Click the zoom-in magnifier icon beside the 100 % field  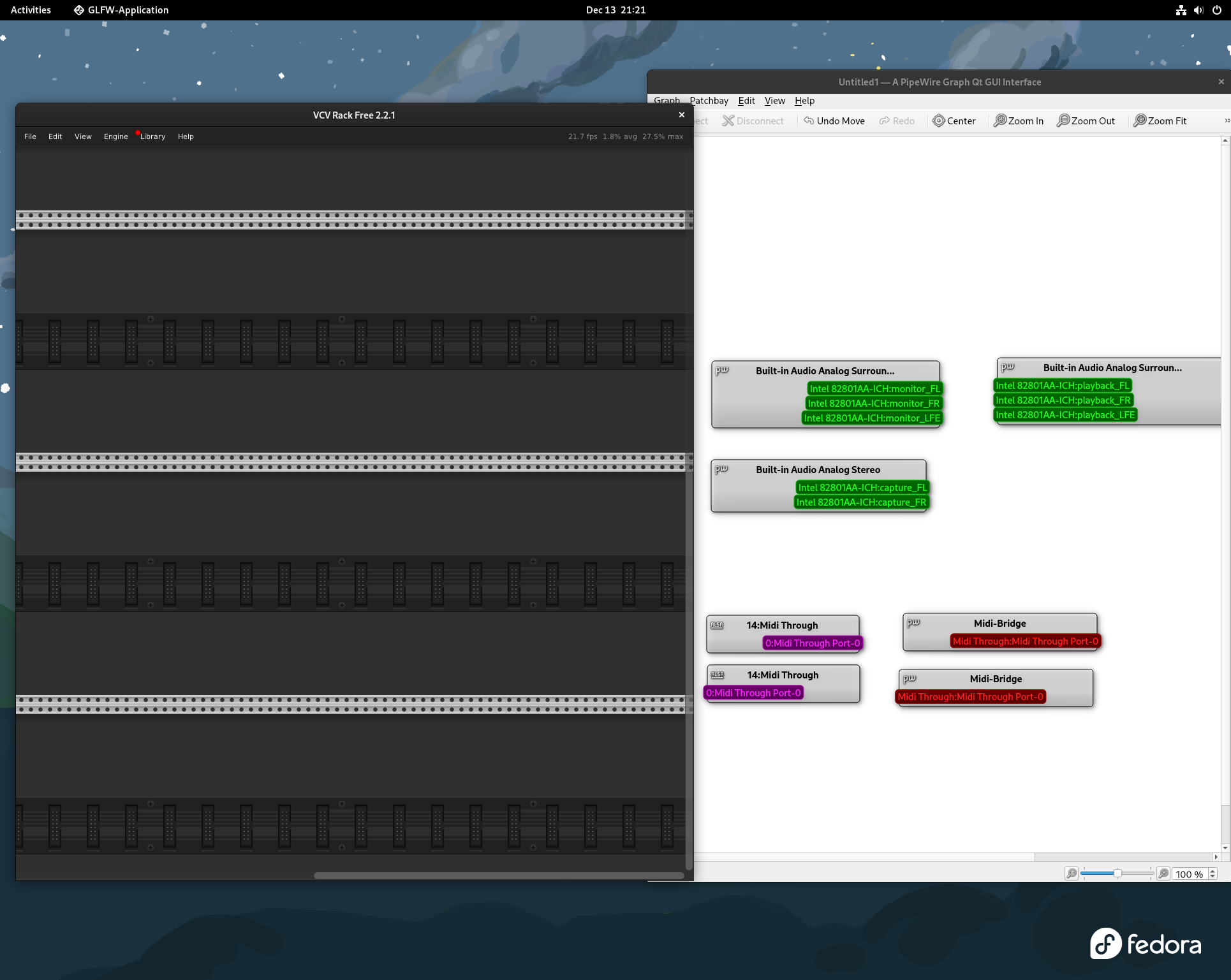[1163, 874]
